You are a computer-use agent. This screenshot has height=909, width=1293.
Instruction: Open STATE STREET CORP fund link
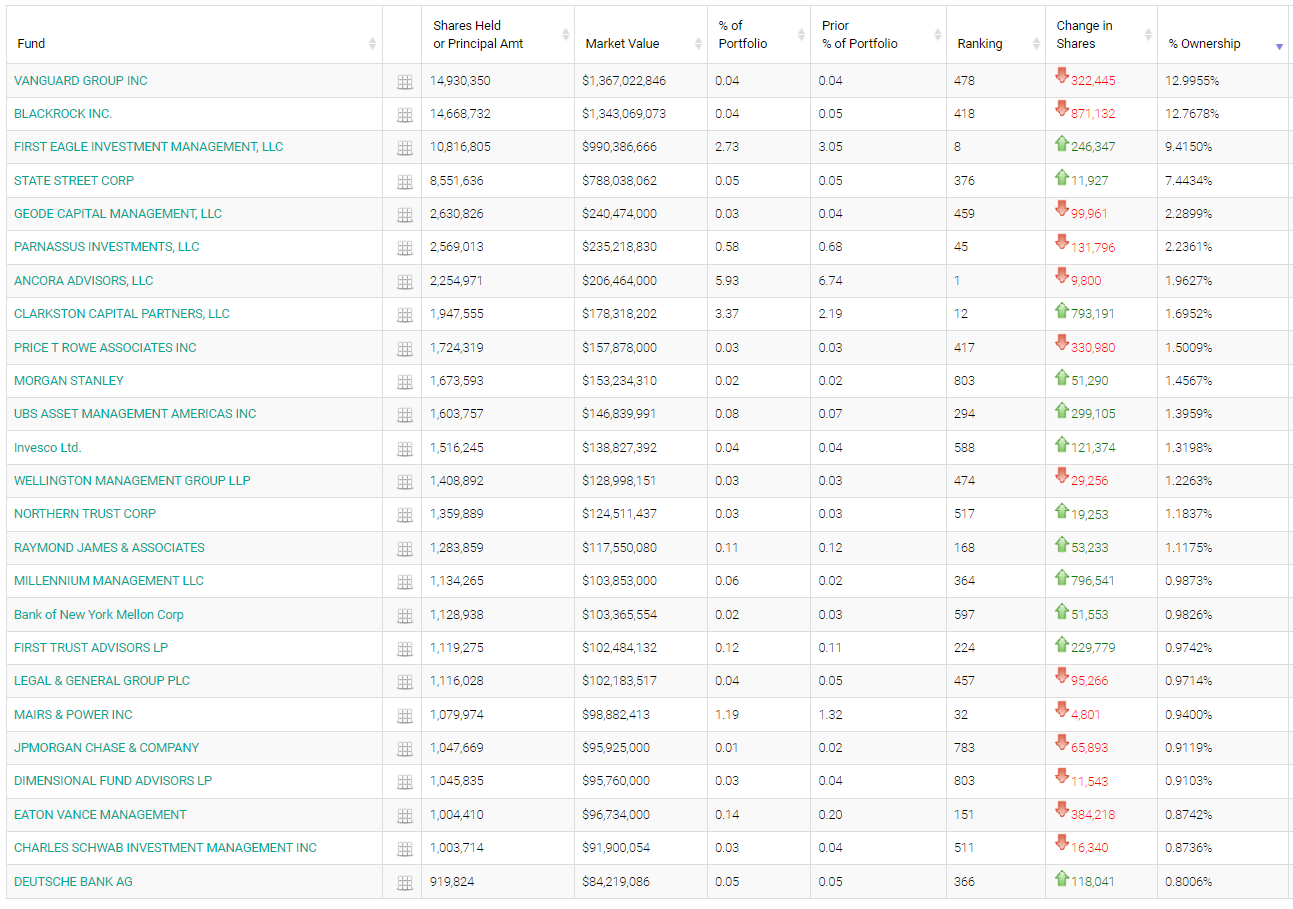[x=74, y=181]
